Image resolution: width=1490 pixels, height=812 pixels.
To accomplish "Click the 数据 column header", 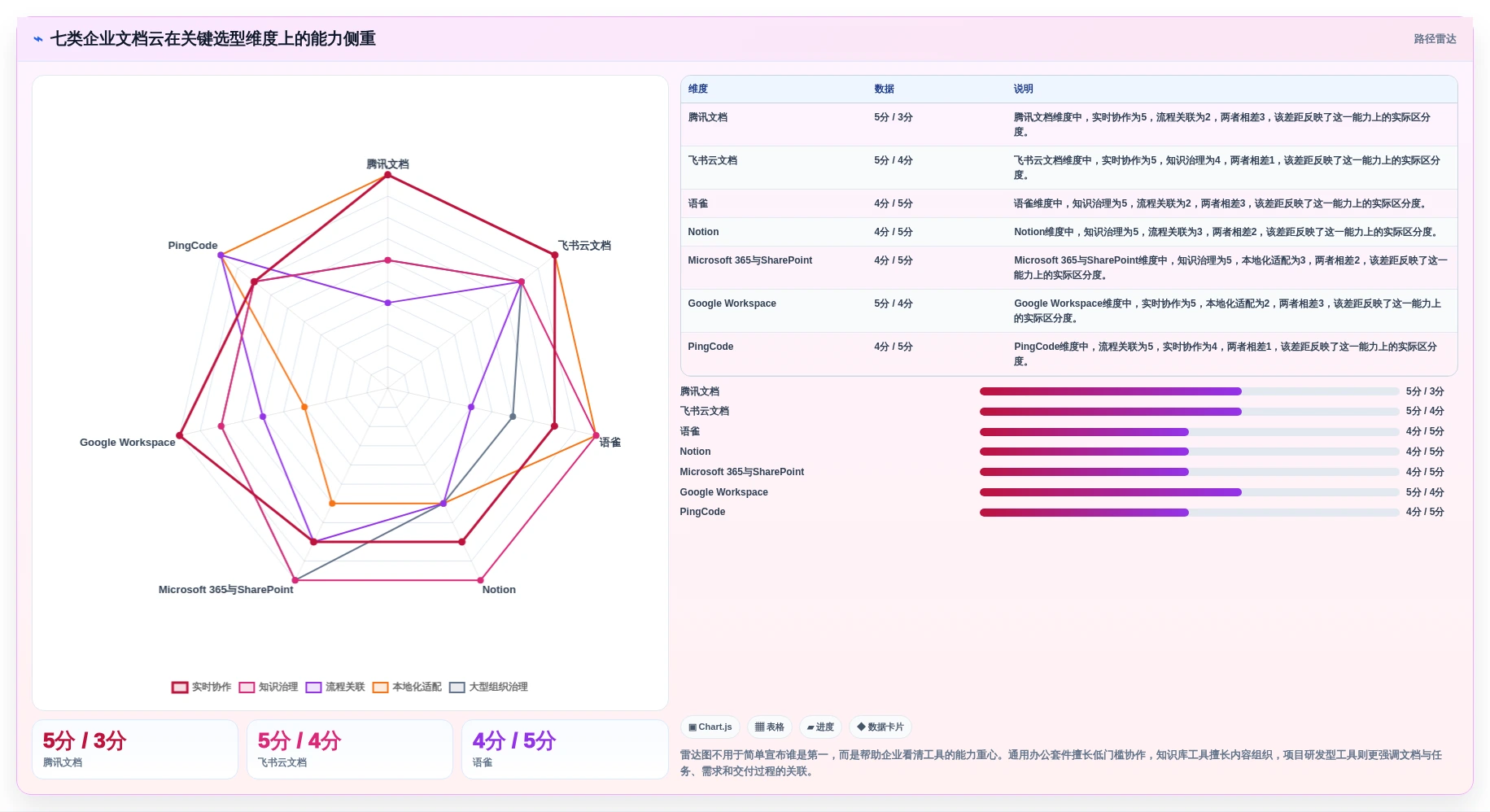I will [885, 89].
